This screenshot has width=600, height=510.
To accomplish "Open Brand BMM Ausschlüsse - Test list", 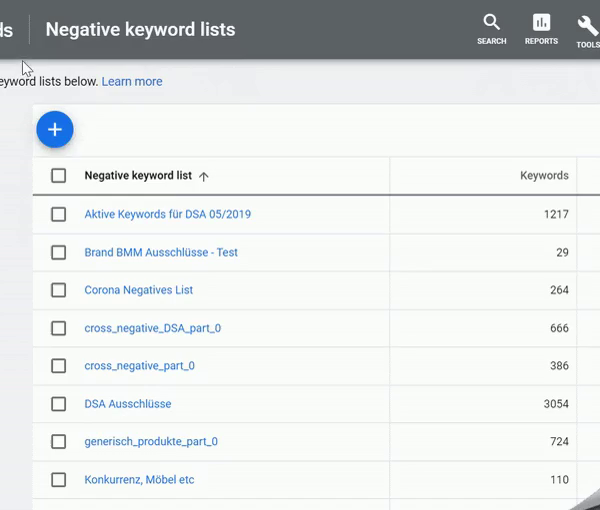I will [x=161, y=252].
